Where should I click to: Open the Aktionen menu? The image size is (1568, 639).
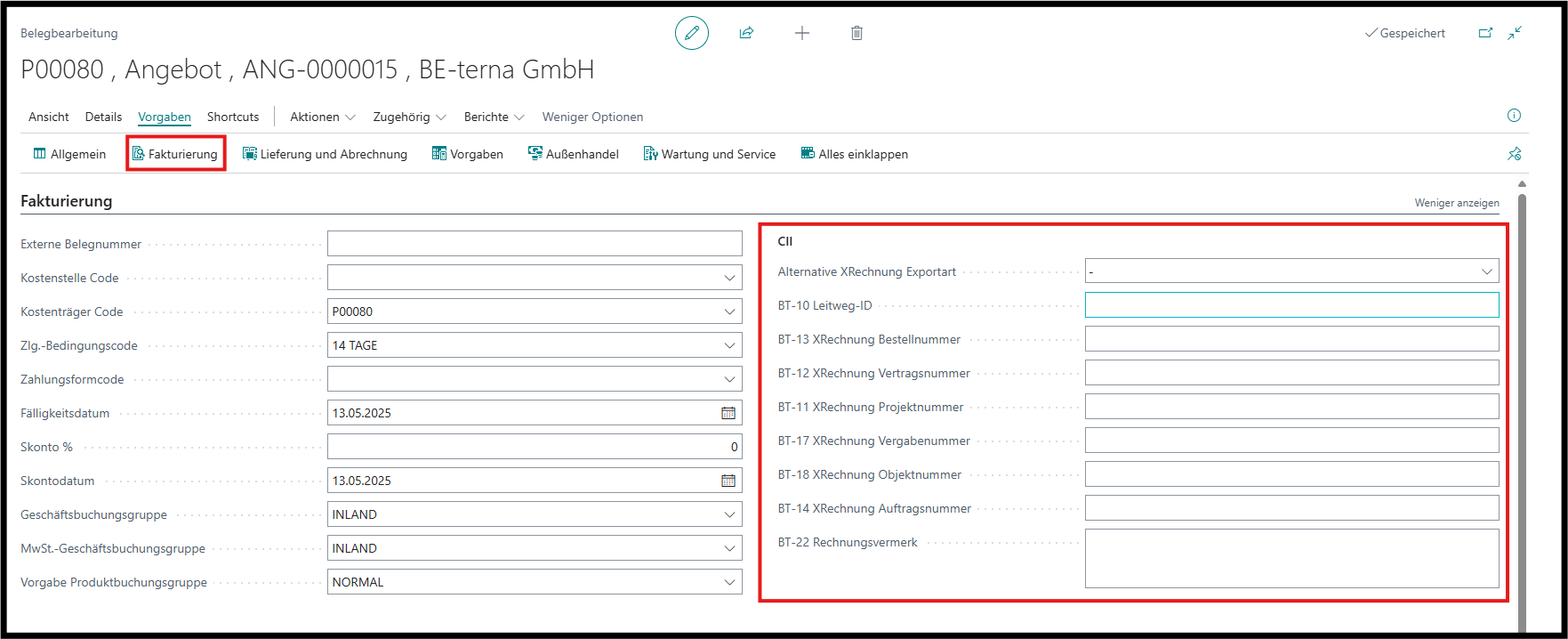pyautogui.click(x=322, y=117)
